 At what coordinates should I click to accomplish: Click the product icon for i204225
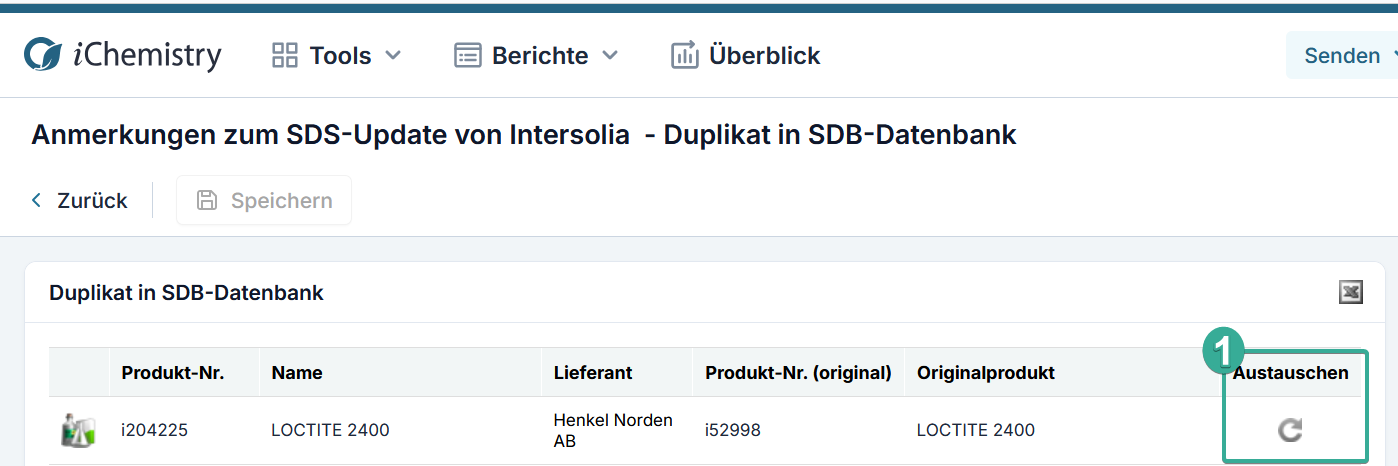coord(77,430)
